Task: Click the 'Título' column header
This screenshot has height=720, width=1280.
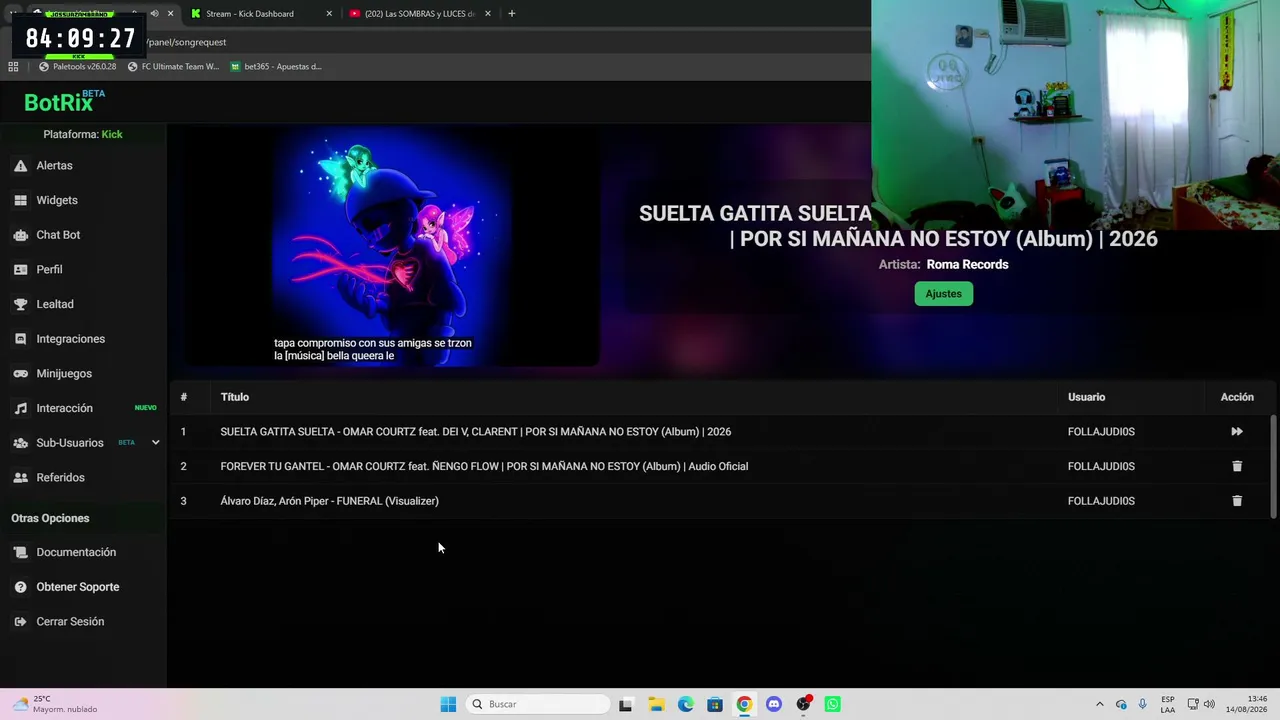Action: [x=235, y=397]
